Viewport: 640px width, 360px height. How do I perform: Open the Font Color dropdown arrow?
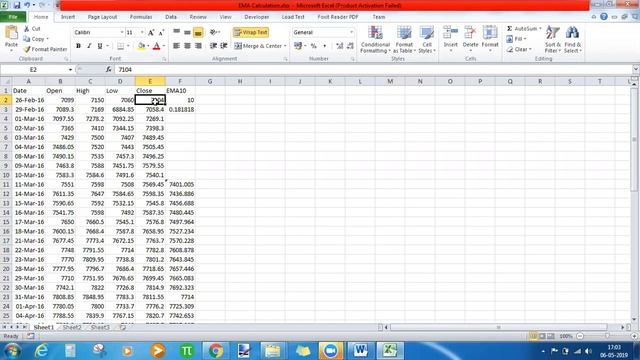click(164, 46)
